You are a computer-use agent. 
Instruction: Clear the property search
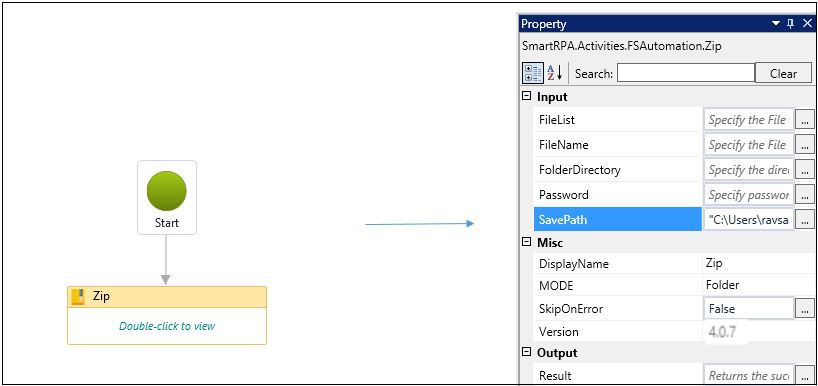[783, 74]
